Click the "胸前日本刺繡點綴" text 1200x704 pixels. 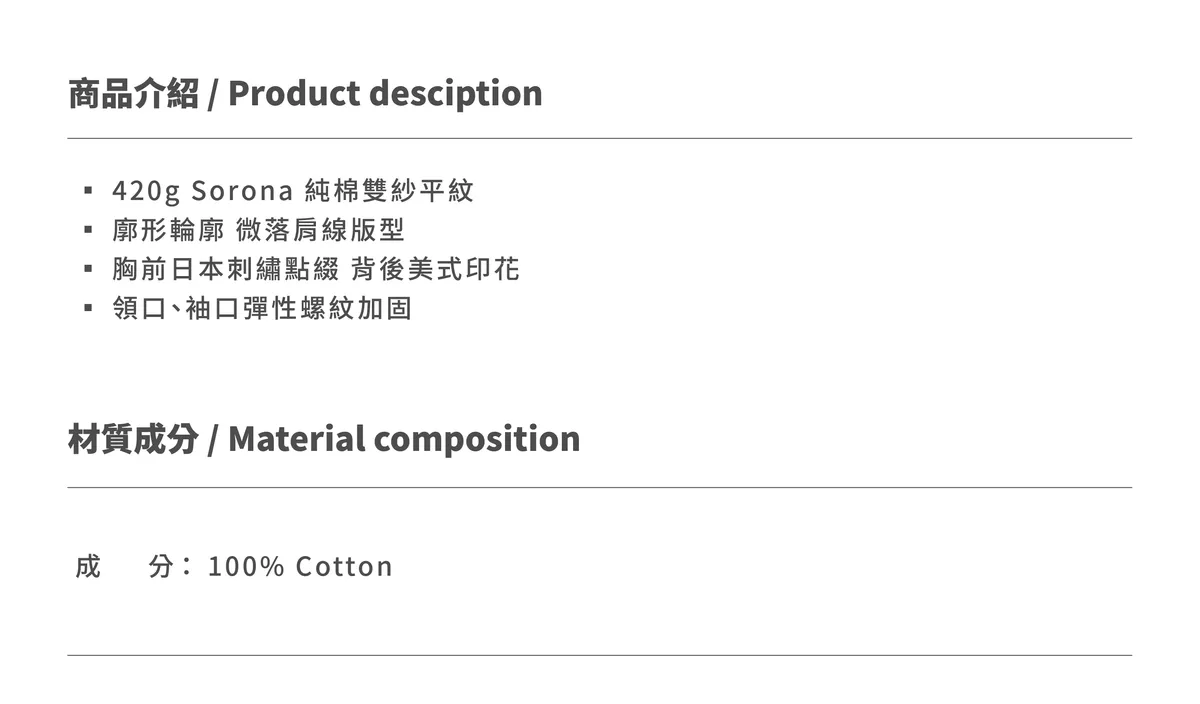(226, 269)
